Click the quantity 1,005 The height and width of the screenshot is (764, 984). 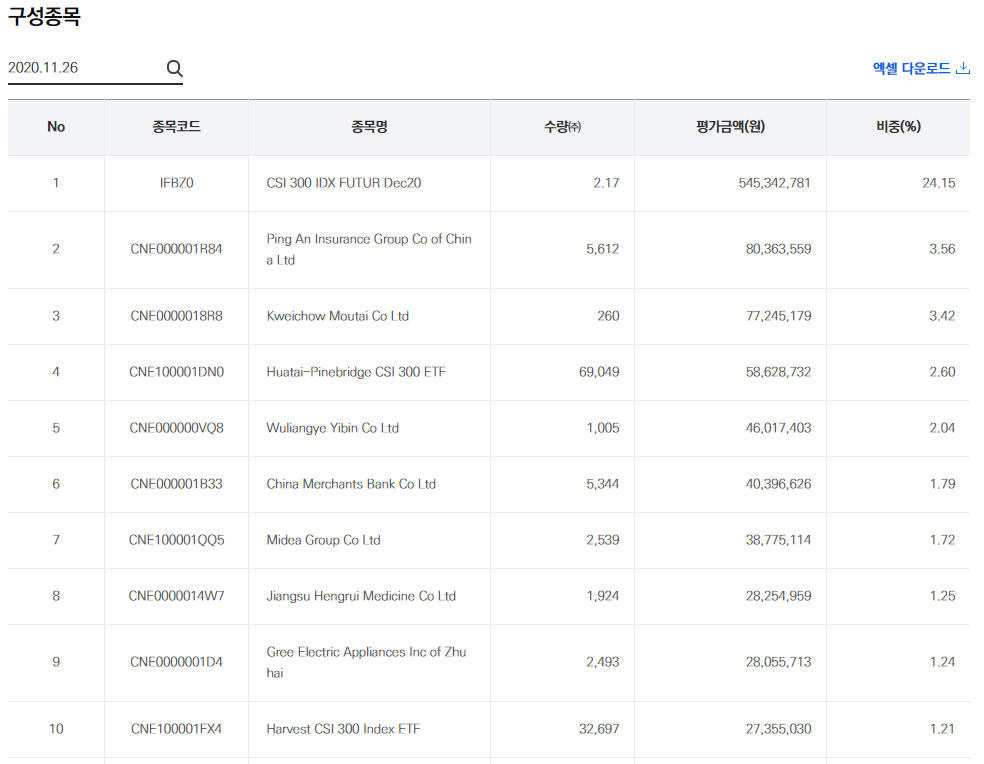point(602,428)
